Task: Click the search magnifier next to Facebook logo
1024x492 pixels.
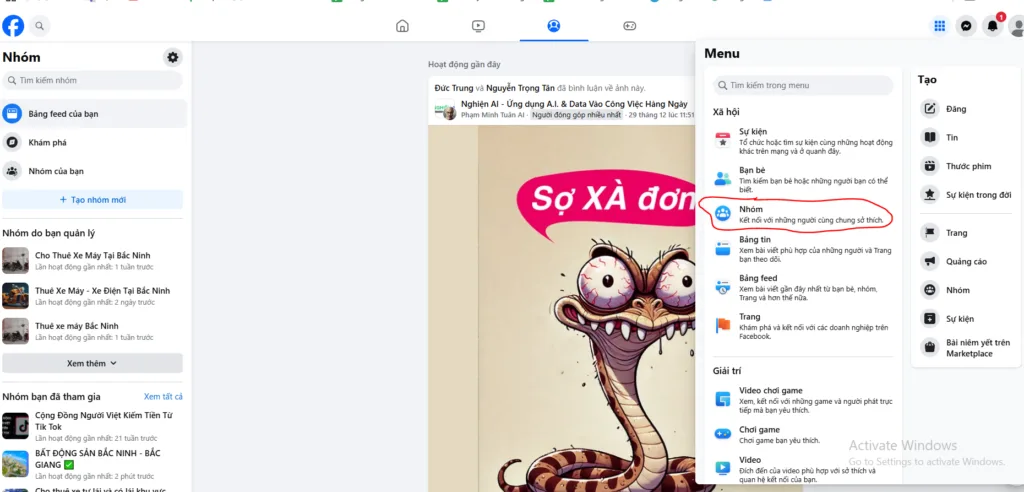Action: (40, 26)
